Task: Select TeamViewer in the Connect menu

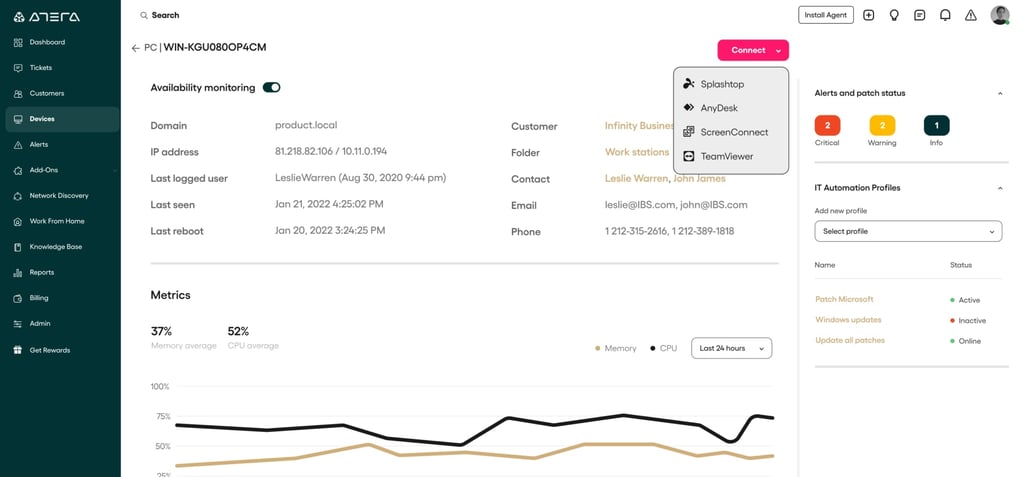Action: [726, 156]
